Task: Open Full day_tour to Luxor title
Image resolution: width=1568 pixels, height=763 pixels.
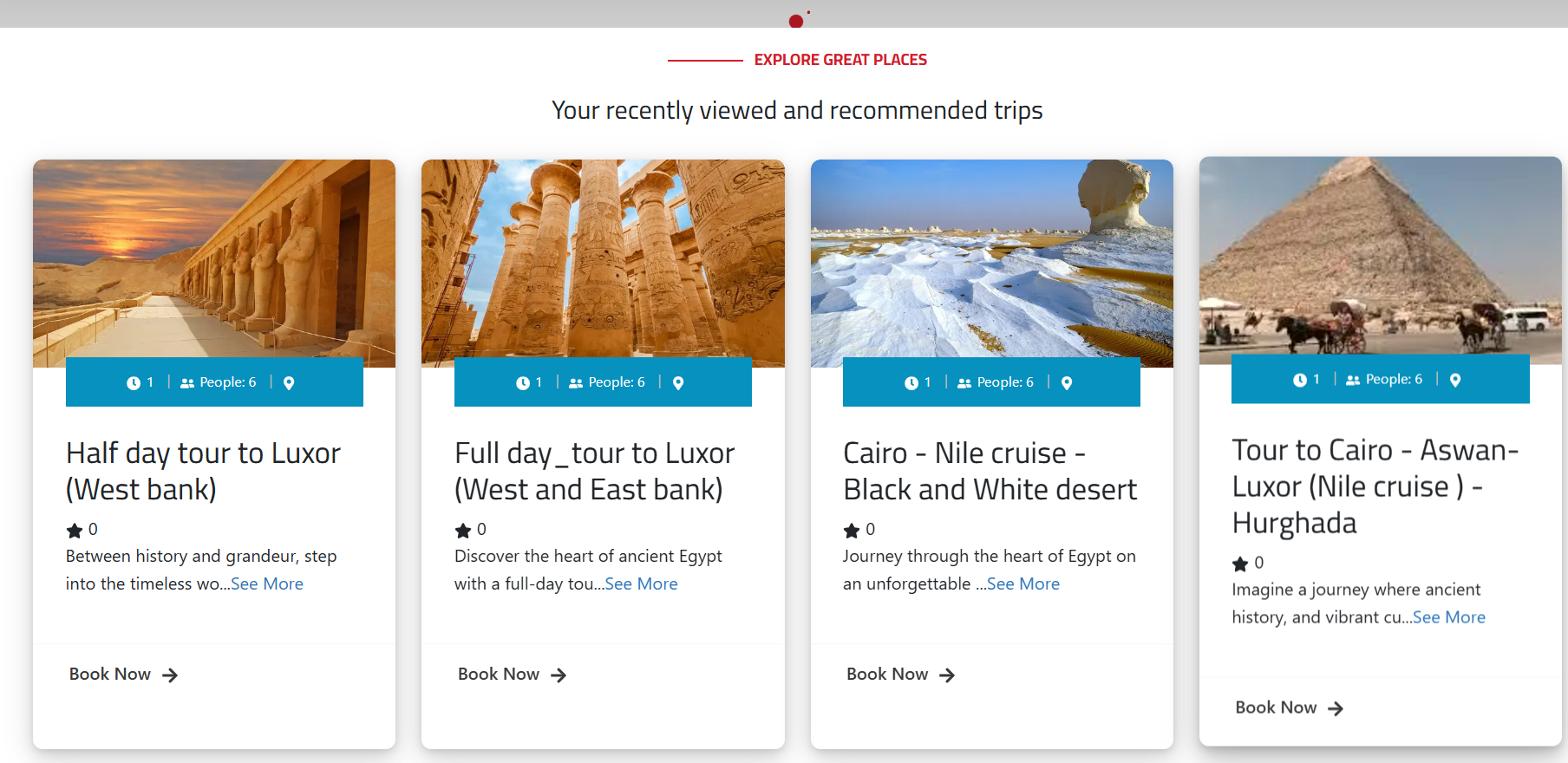Action: (x=595, y=472)
